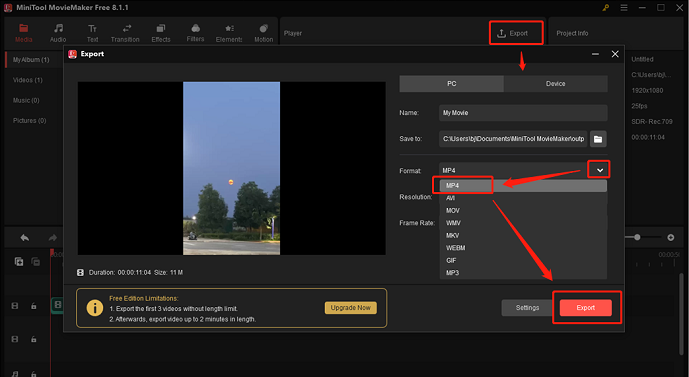Minimize the Export dialog

coord(595,54)
